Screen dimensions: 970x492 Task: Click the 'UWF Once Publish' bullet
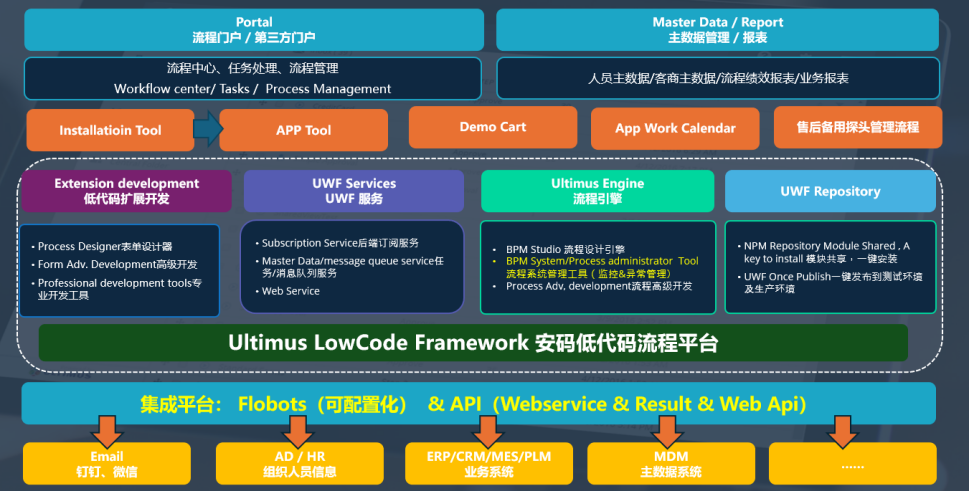pos(830,282)
